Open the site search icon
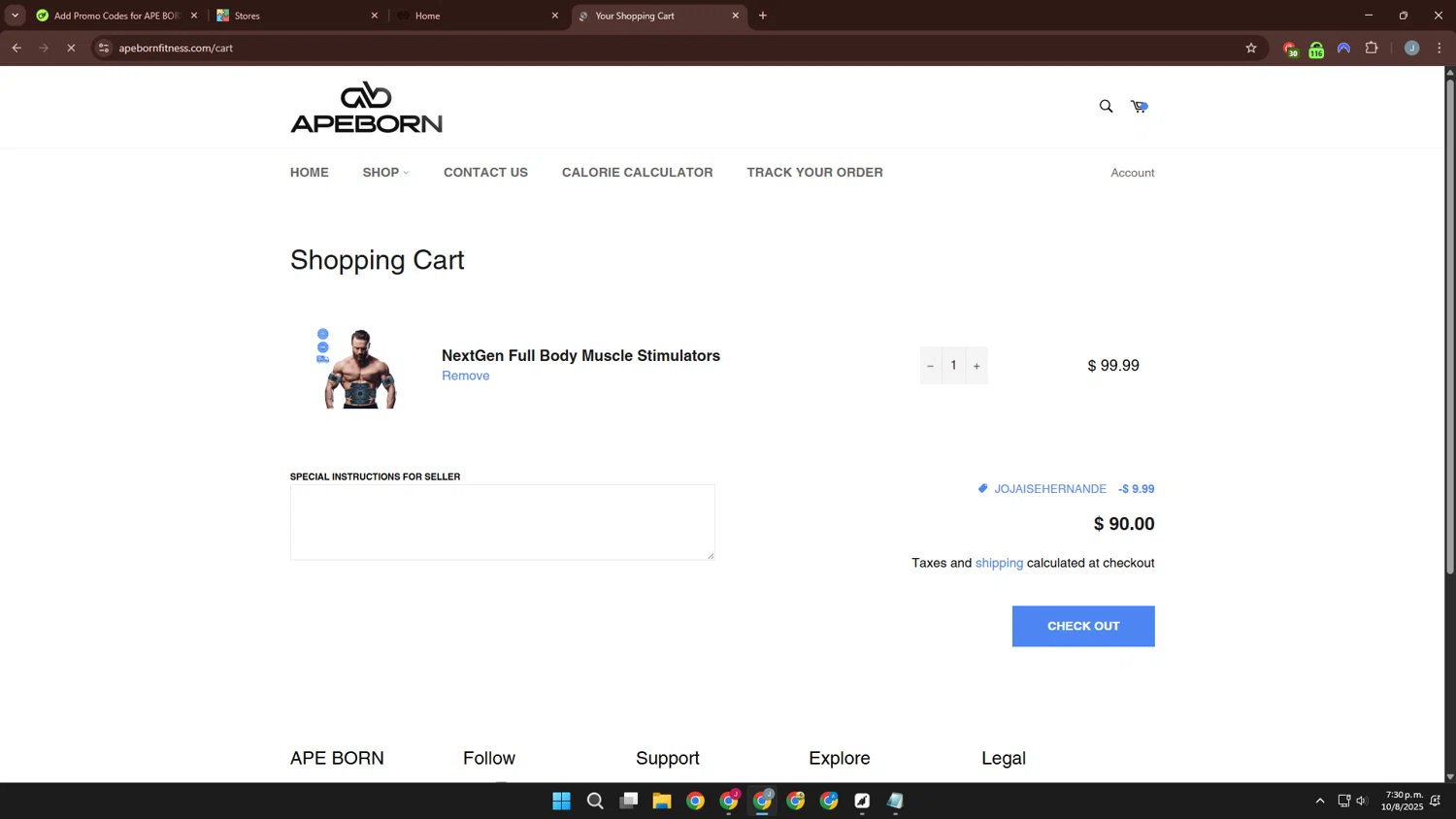Screen dimensions: 1456x819 (x=1106, y=106)
